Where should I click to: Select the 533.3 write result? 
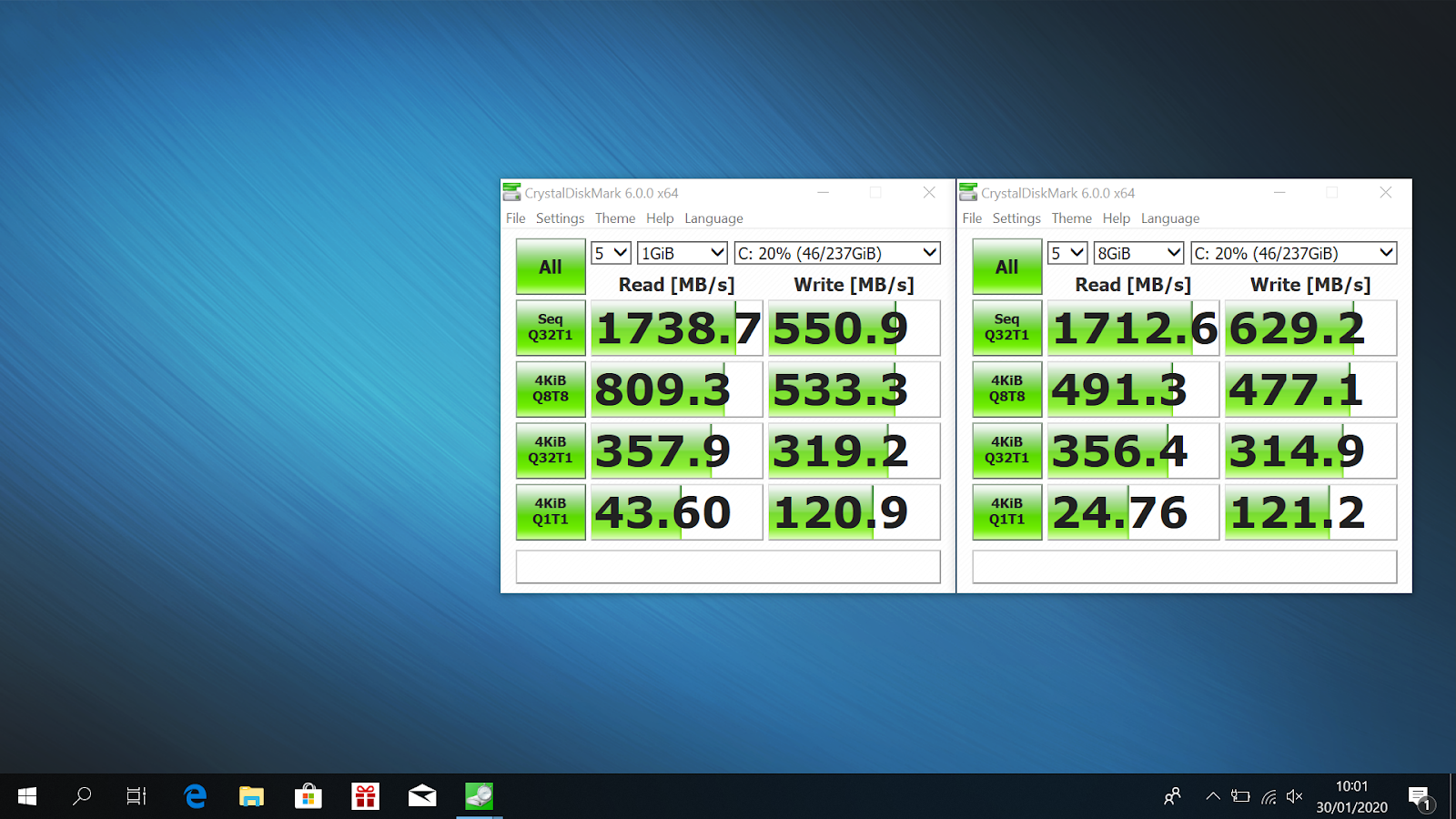pyautogui.click(x=854, y=389)
